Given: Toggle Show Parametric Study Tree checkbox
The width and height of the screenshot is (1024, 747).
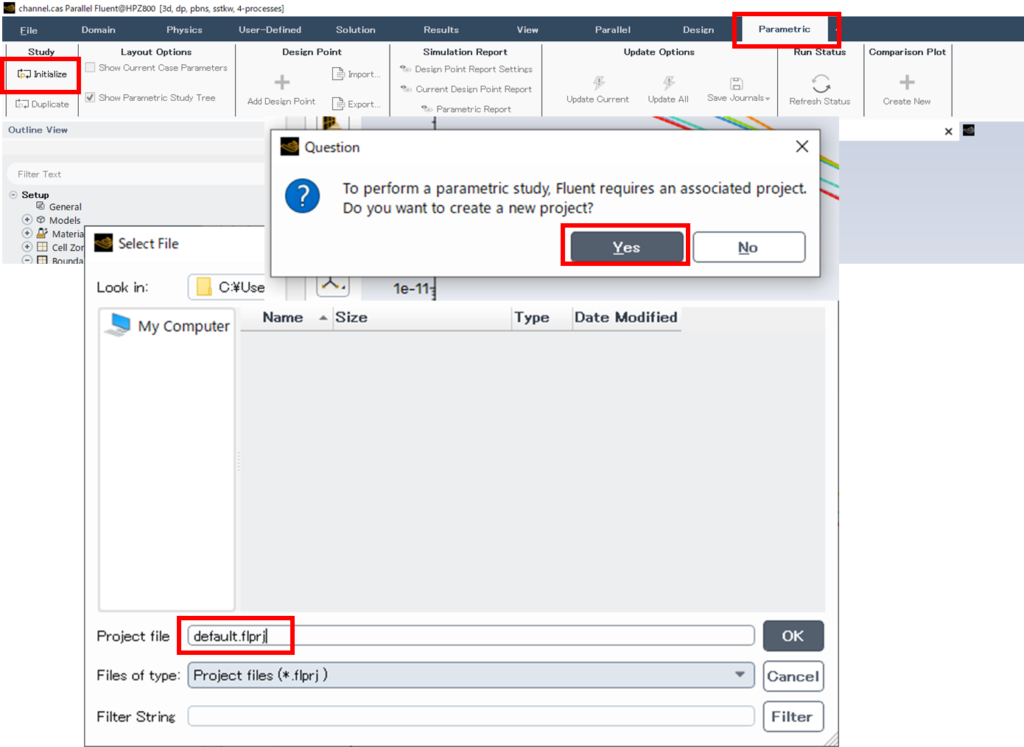Looking at the screenshot, I should tap(91, 97).
